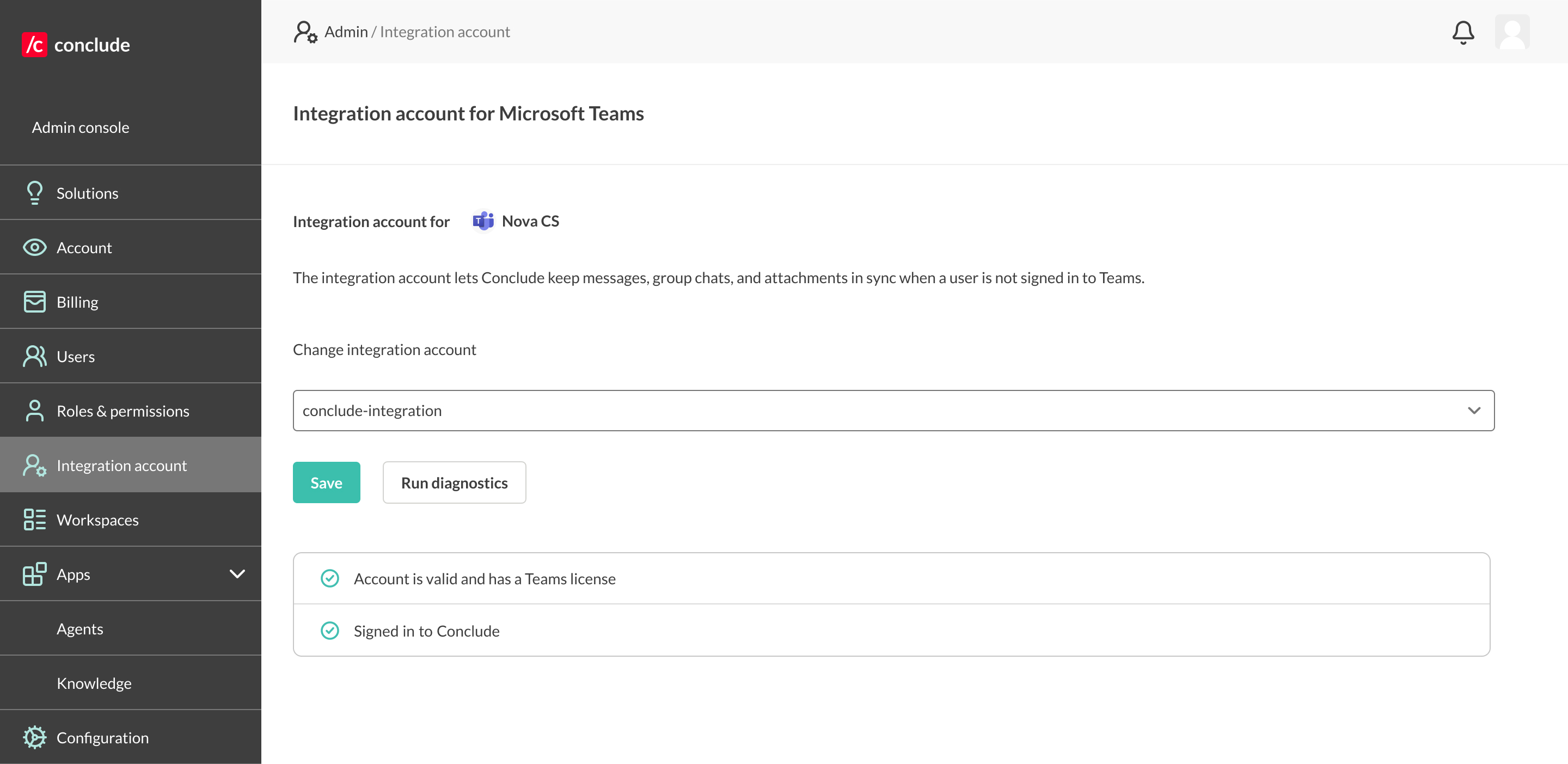Collapse the Apps menu chevron
This screenshot has width=1568, height=764.
[237, 574]
